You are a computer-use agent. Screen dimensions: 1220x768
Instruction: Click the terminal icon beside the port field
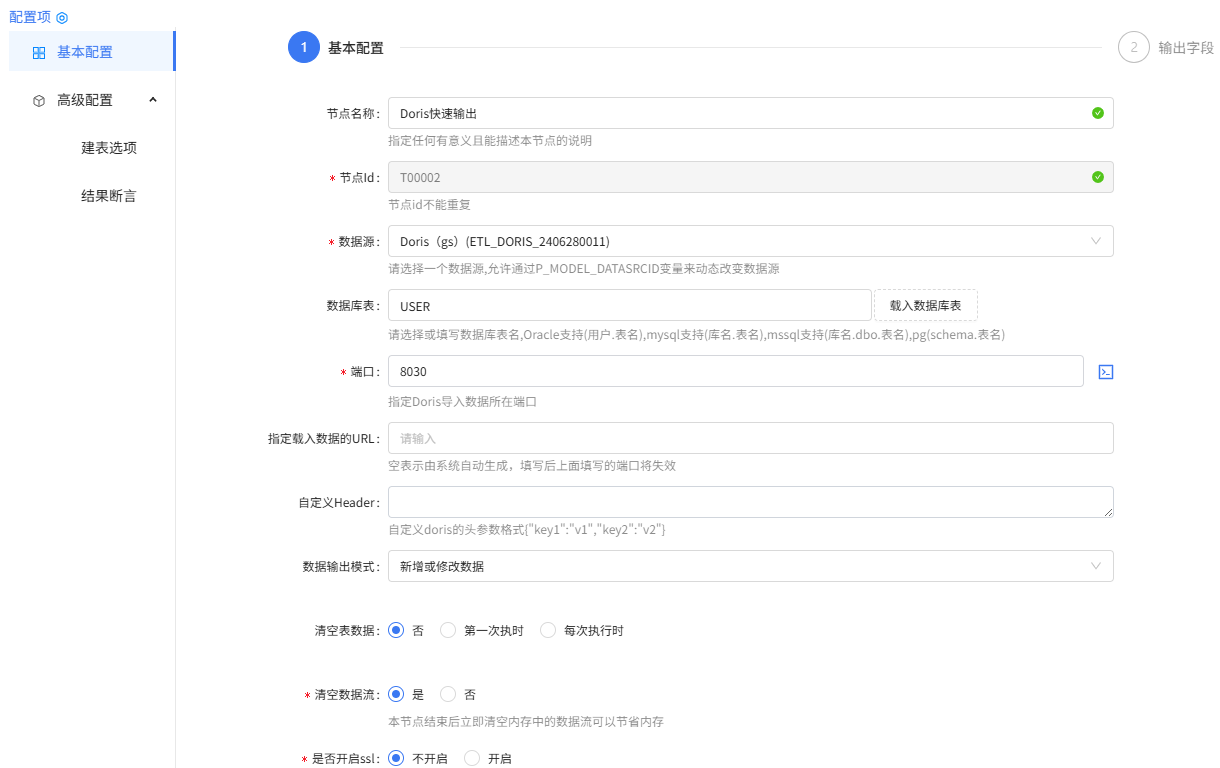point(1104,371)
